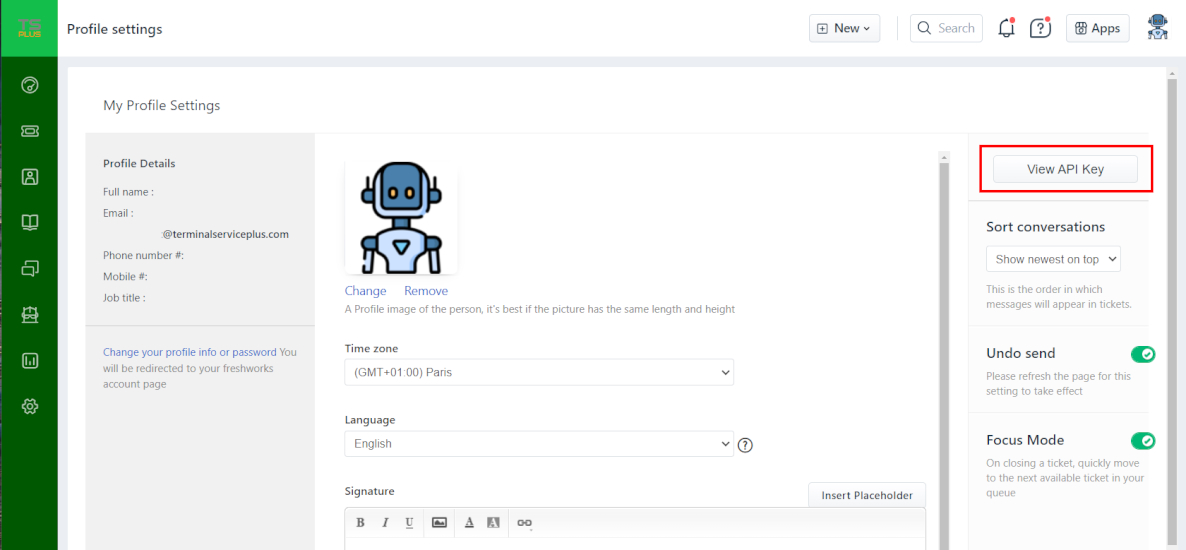The image size is (1186, 550).
Task: Open the Solutions book icon
Action: [30, 222]
